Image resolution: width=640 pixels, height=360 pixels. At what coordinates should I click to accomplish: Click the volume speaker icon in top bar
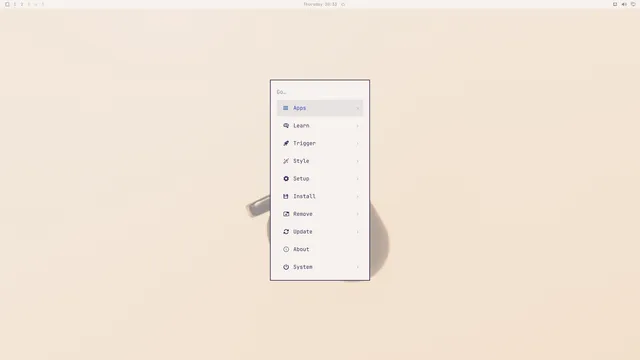(624, 4)
